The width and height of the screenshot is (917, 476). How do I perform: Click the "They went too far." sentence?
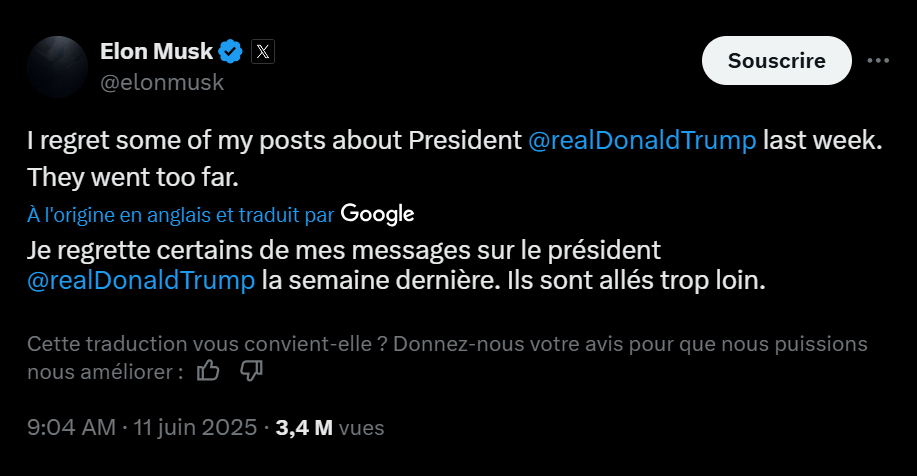[135, 177]
